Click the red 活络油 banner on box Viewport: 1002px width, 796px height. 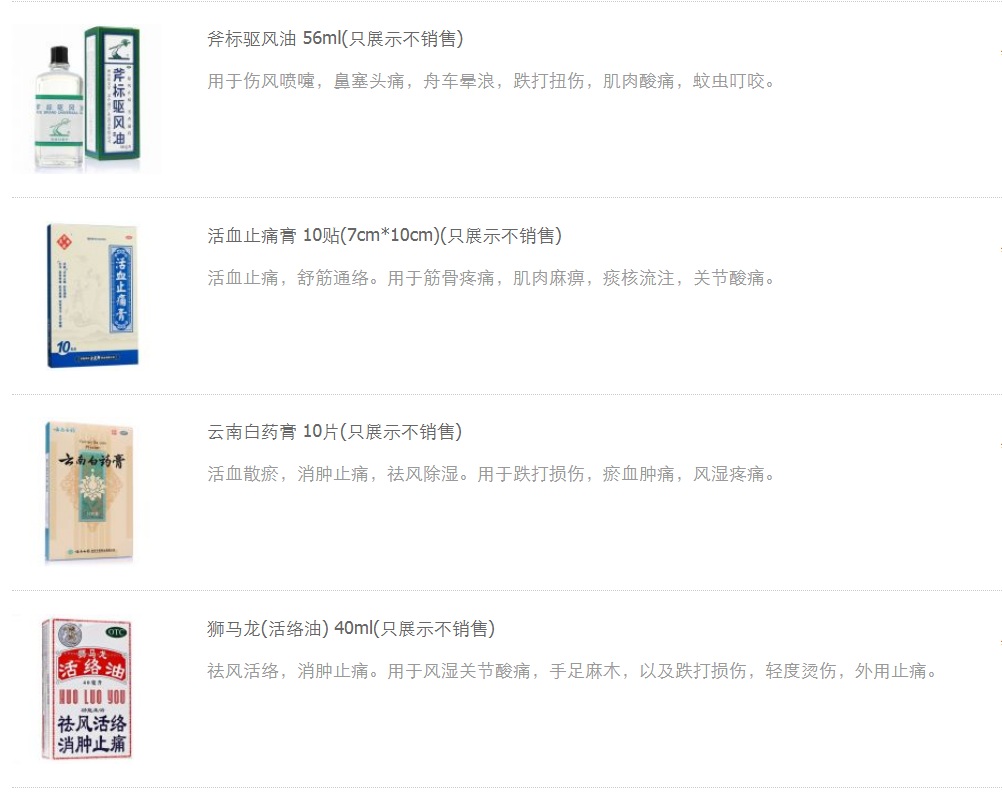click(x=93, y=666)
